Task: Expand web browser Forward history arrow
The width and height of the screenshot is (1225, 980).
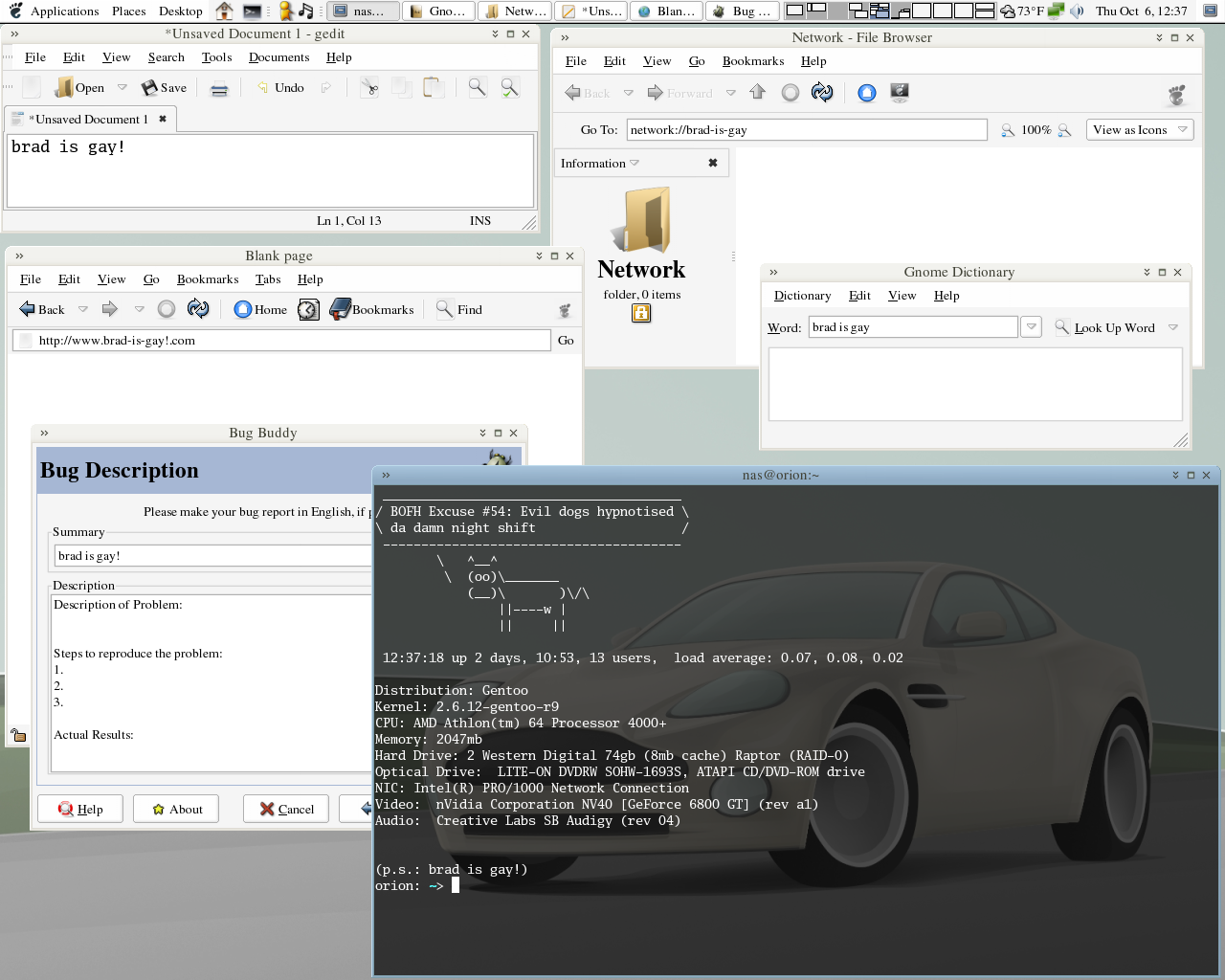Action: (x=140, y=309)
